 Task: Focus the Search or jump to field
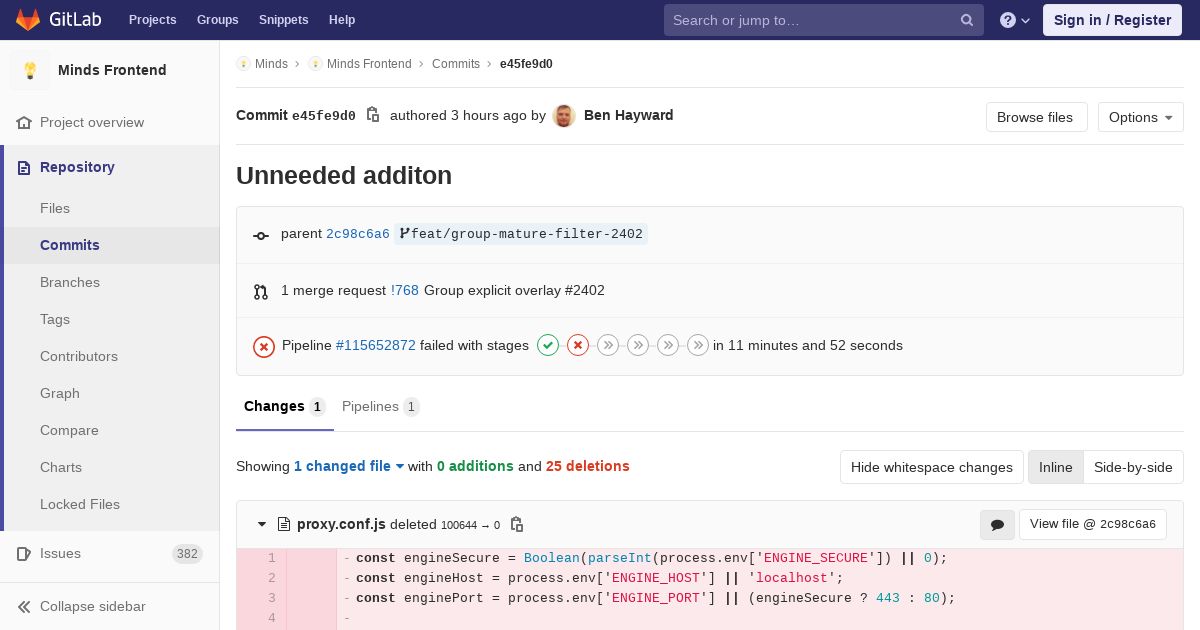point(824,20)
